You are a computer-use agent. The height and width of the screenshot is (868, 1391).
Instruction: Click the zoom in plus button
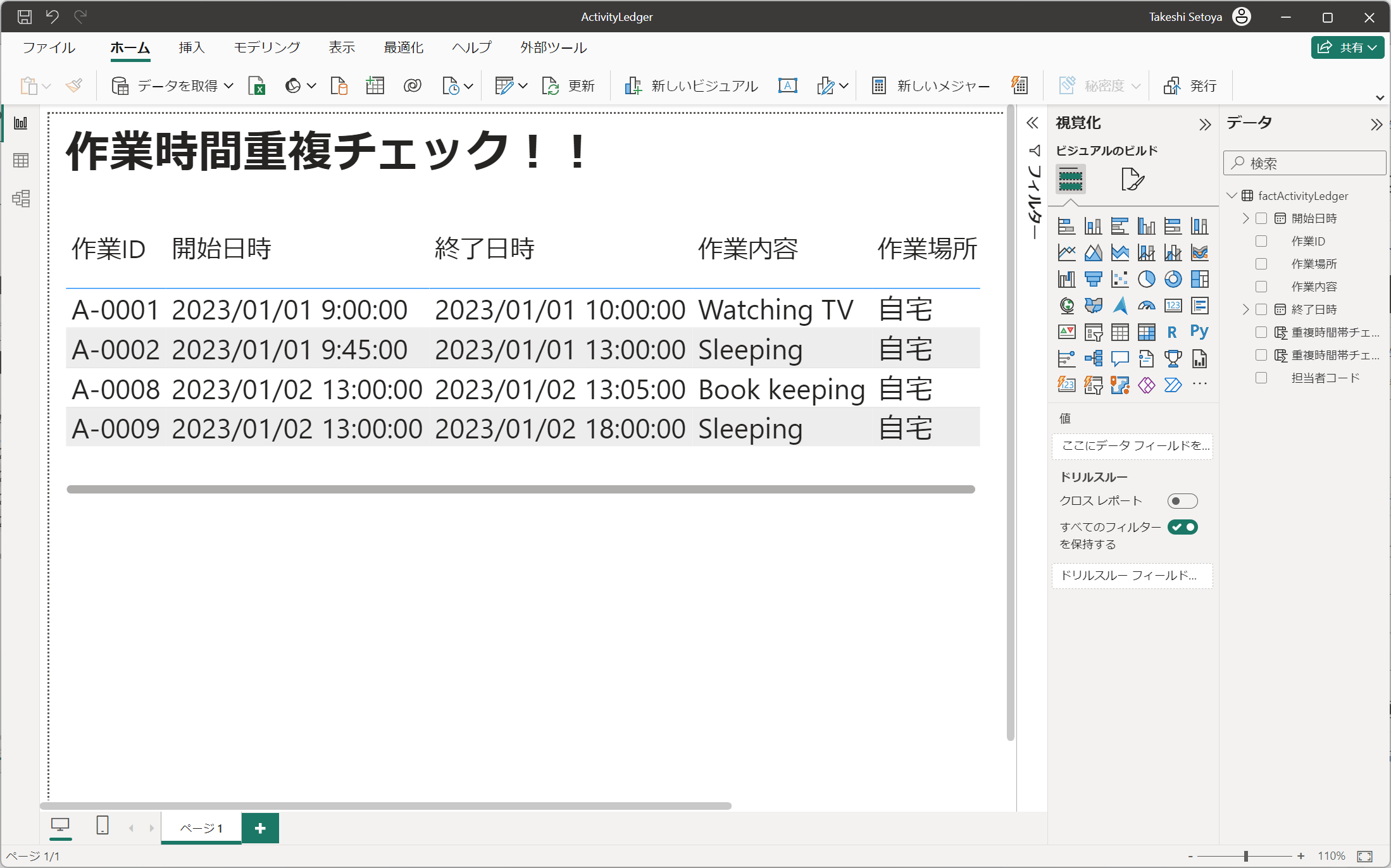(x=1301, y=856)
